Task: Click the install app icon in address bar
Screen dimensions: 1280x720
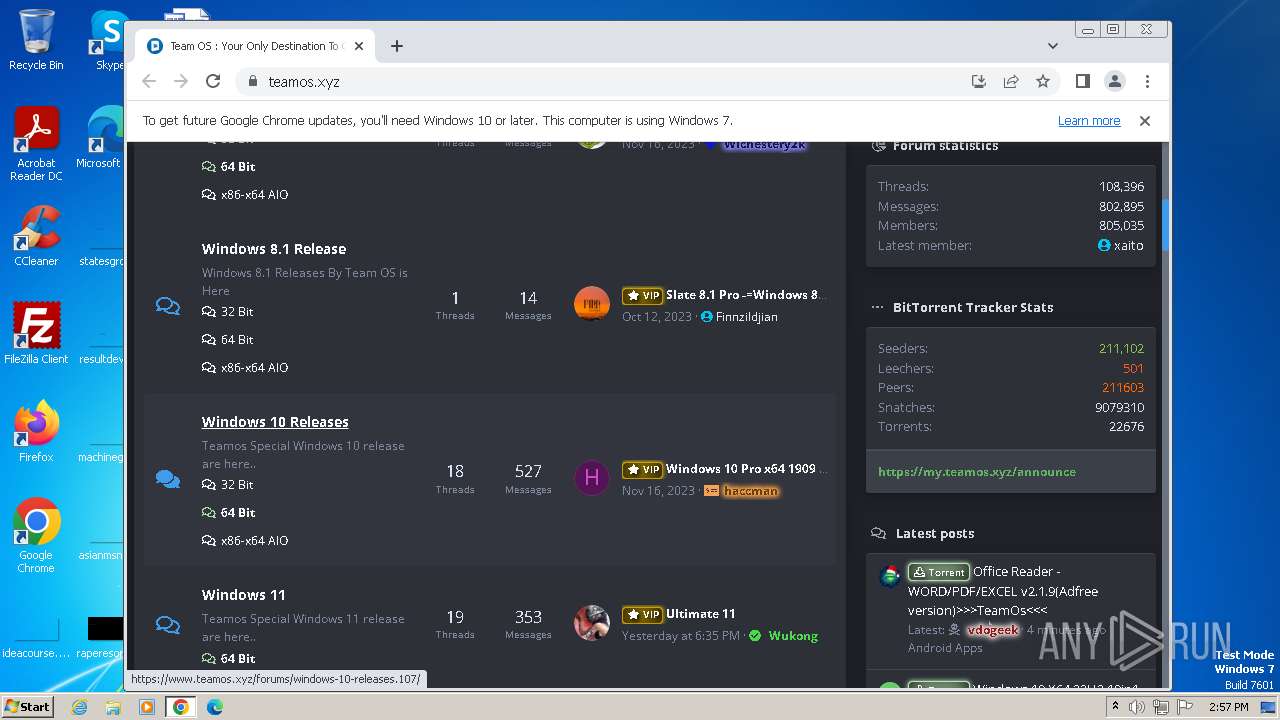Action: 979,82
